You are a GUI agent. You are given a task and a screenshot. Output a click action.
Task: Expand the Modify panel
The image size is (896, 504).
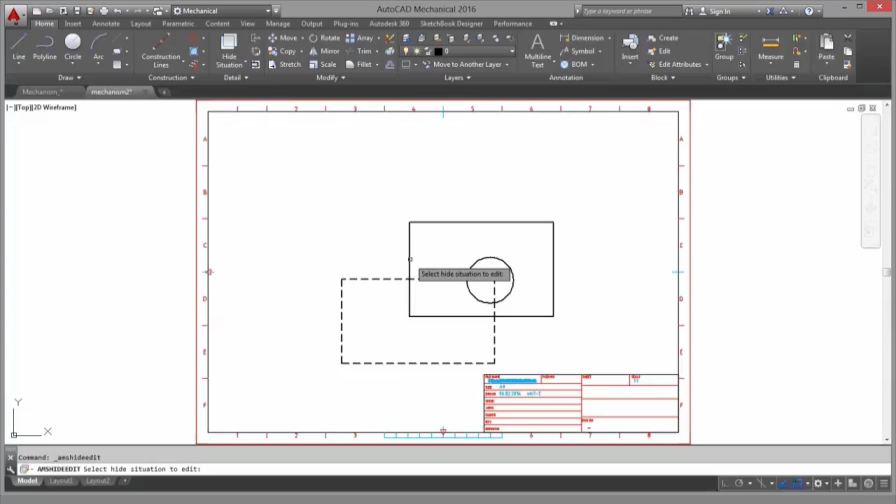coord(330,78)
